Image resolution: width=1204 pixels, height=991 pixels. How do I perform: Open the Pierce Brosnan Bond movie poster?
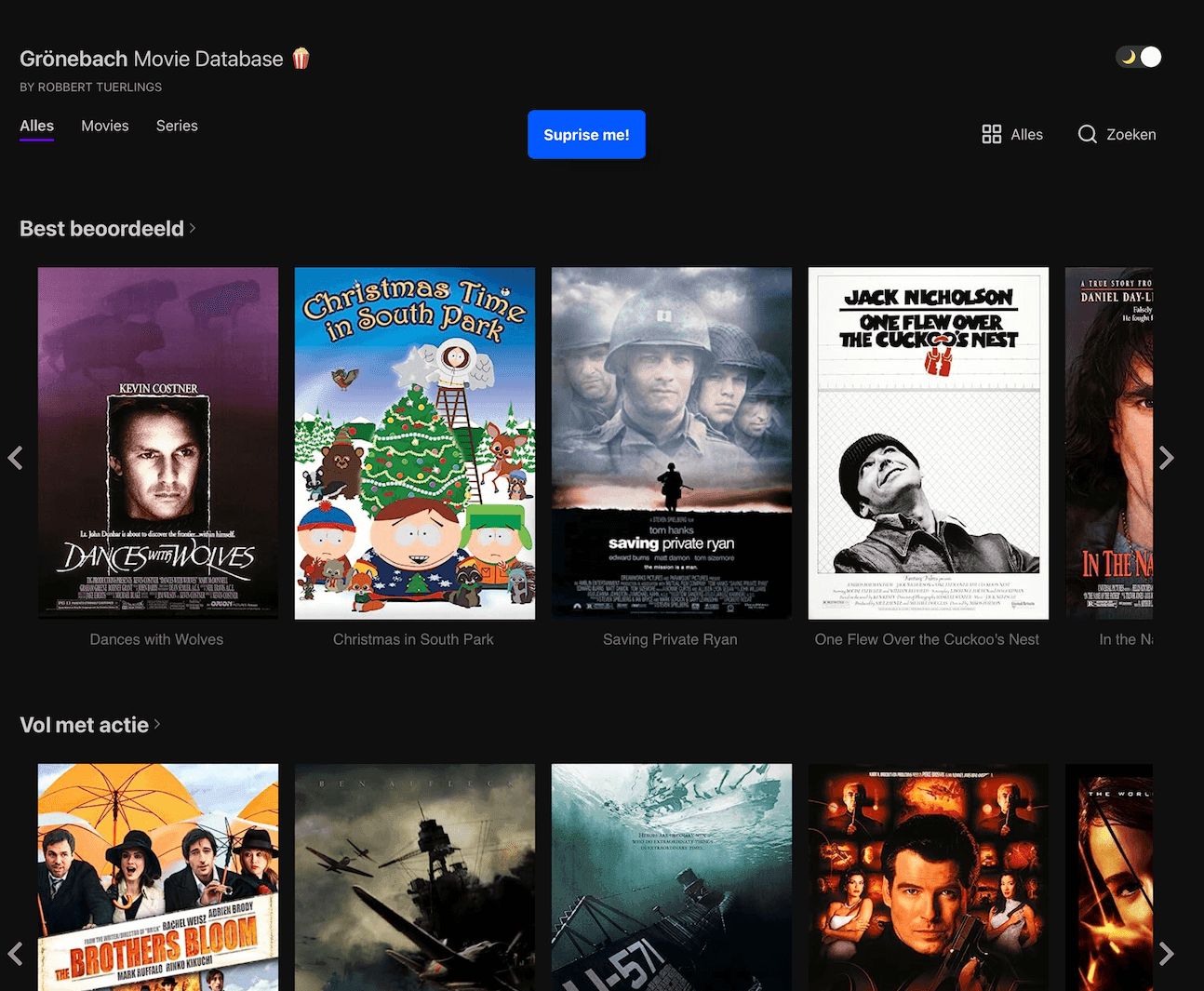tap(929, 877)
